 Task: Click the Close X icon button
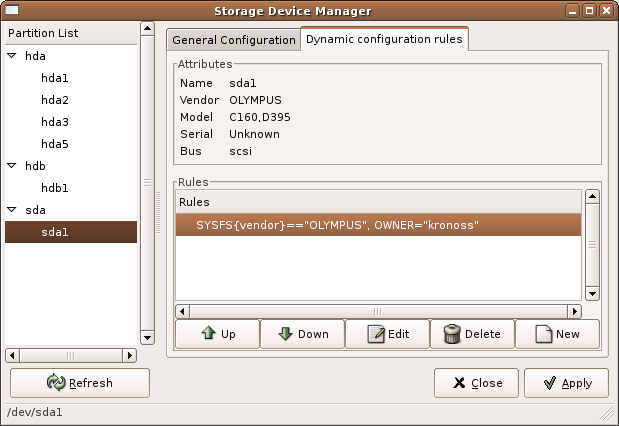(476, 383)
